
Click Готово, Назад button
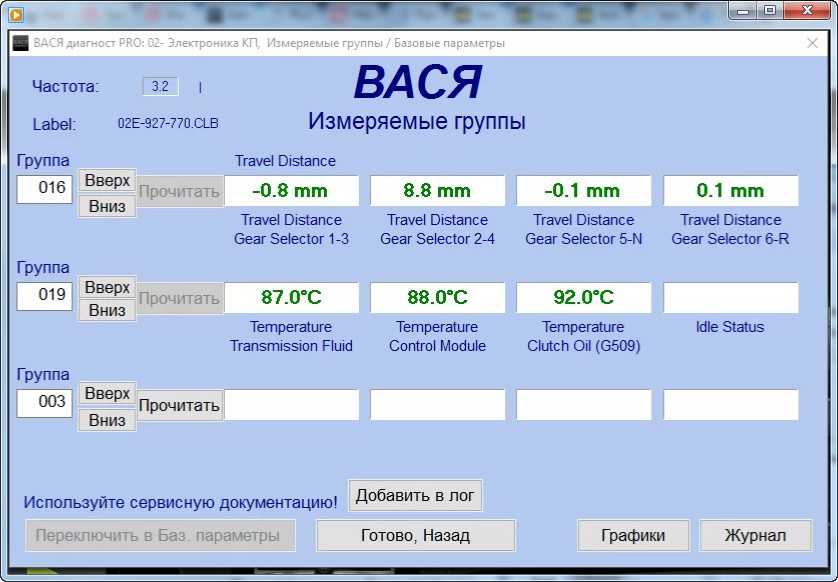(415, 536)
